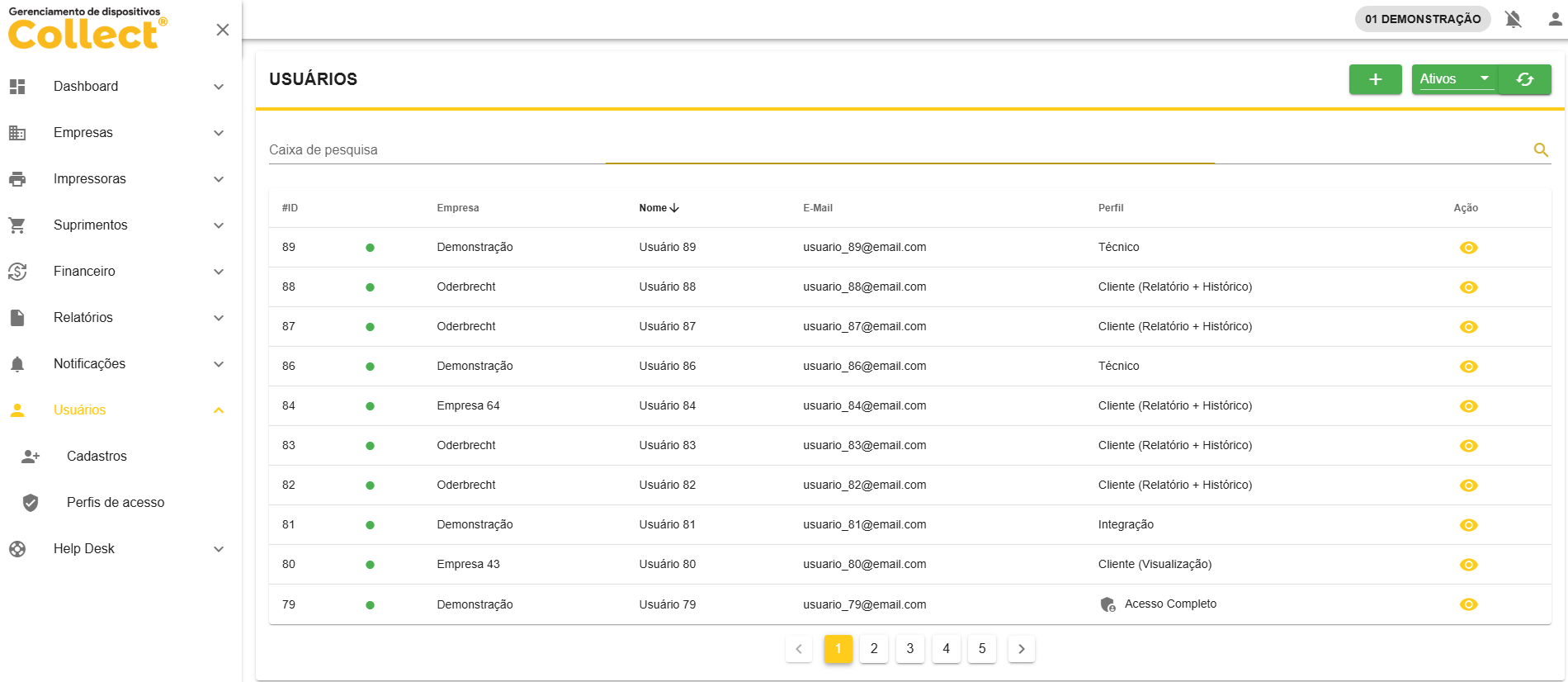The height and width of the screenshot is (682, 1568).
Task: Expand the Dashboard menu chevron
Action: coord(219,87)
